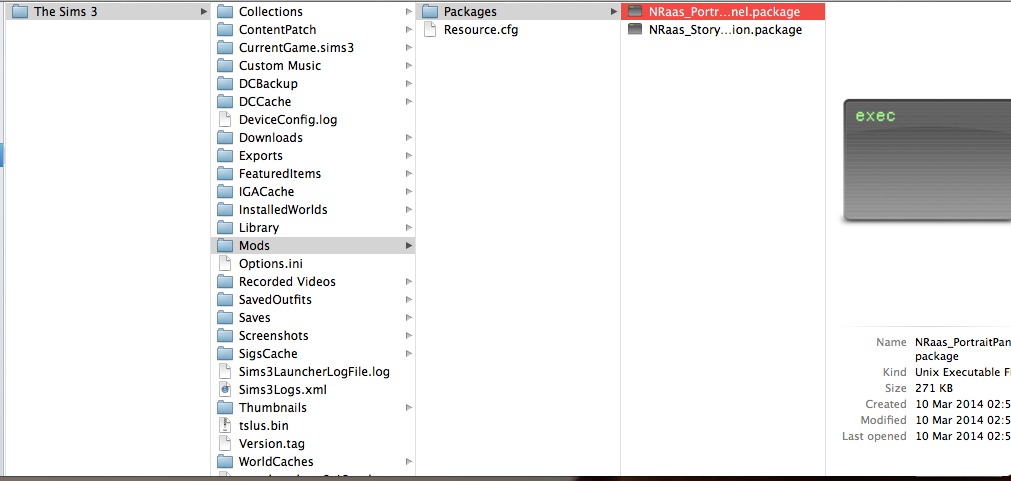The height and width of the screenshot is (481, 1011).
Task: Expand The Sims 3 folder arrow
Action: pyautogui.click(x=204, y=12)
